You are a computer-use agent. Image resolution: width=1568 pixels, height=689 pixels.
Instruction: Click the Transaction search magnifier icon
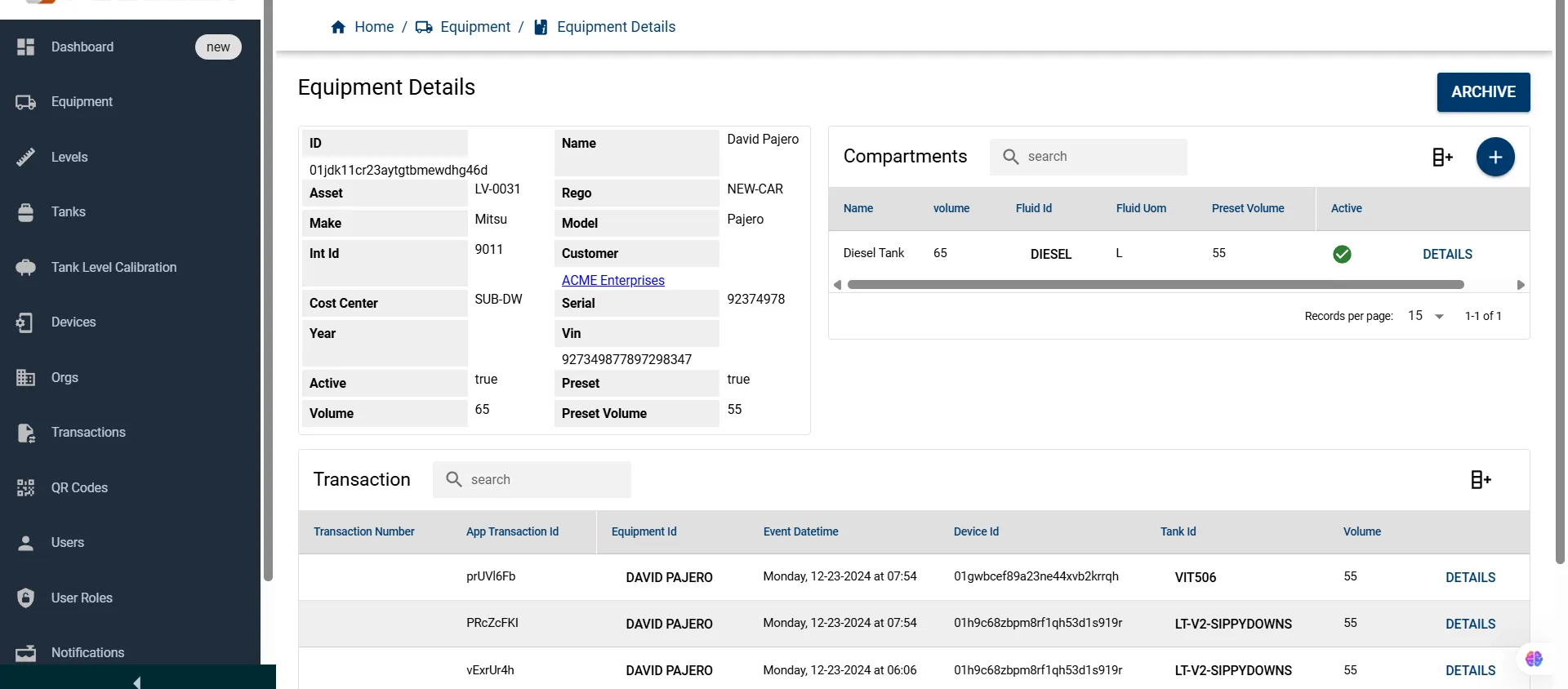pyautogui.click(x=454, y=480)
